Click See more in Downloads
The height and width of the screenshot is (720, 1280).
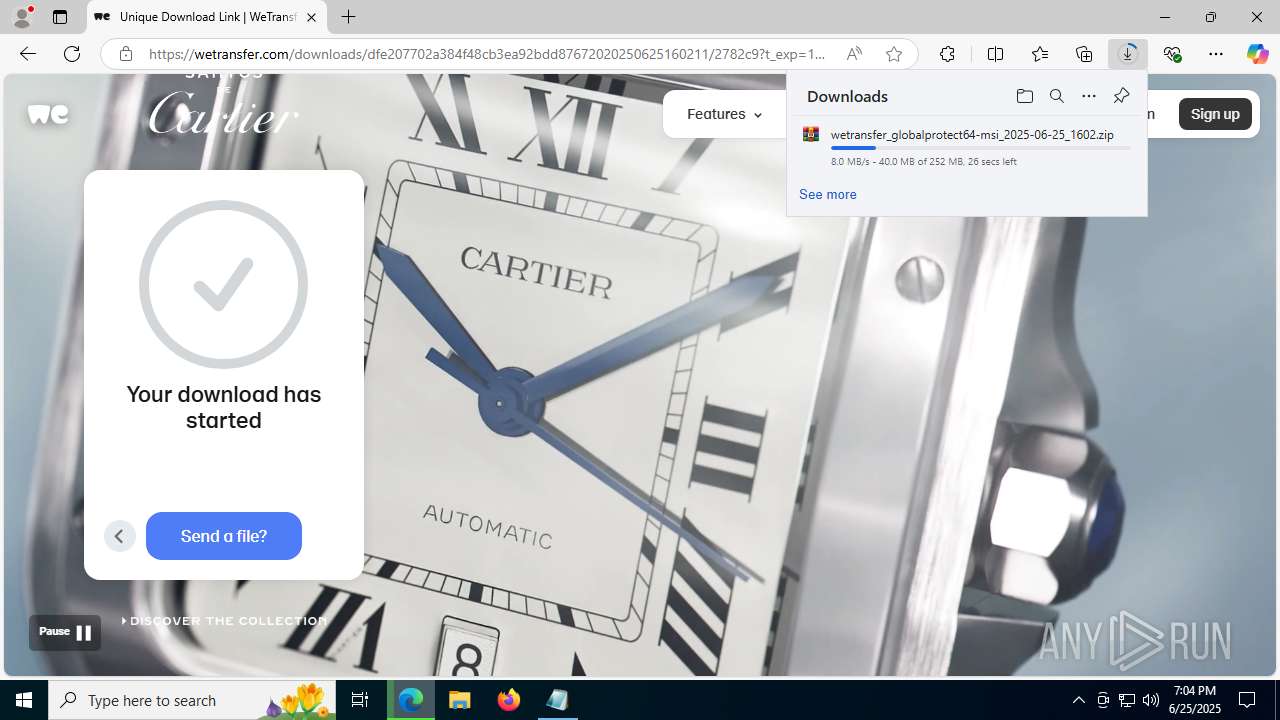pos(827,194)
